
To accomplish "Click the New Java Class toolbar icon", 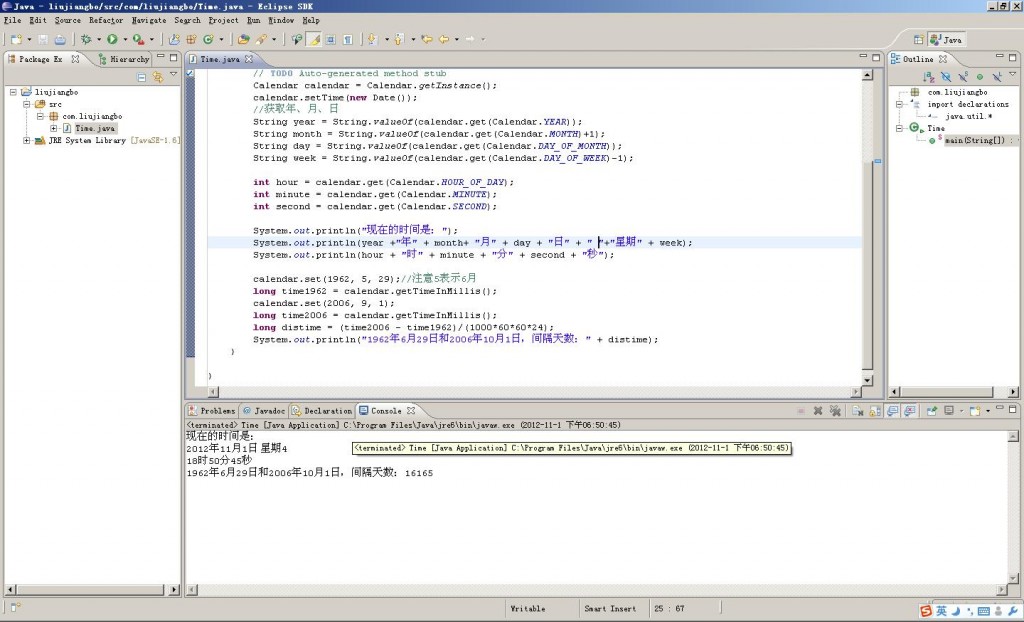I will (x=207, y=39).
